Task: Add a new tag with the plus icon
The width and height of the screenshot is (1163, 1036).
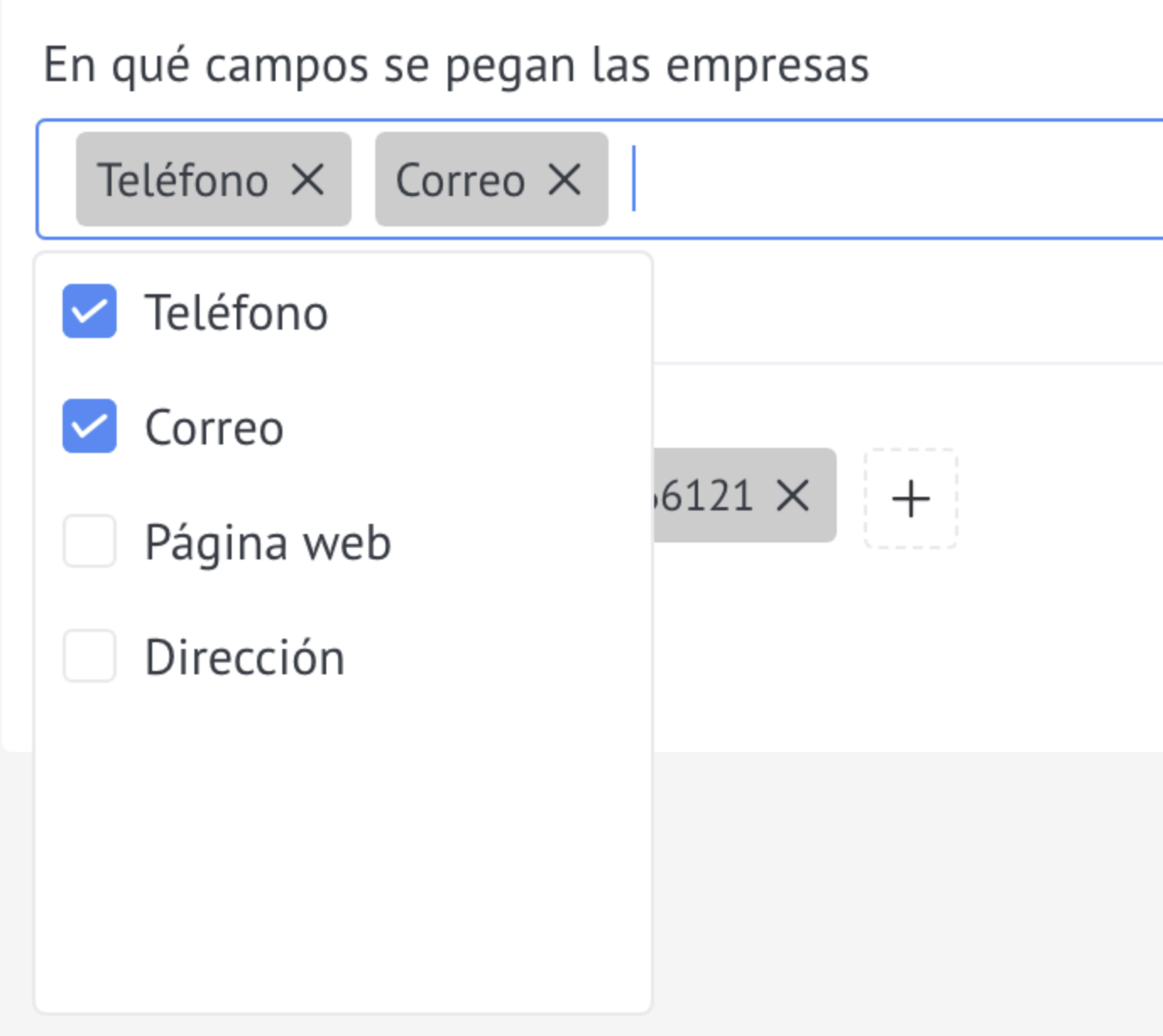Action: point(910,499)
